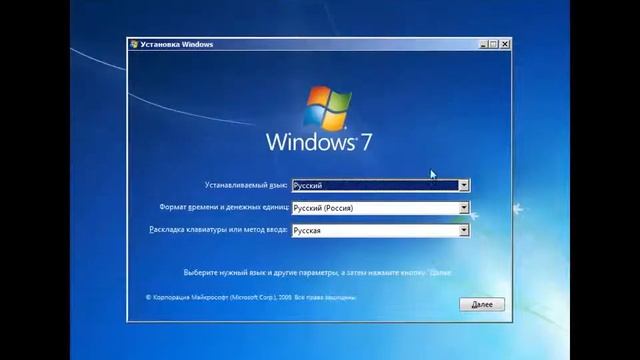Open the Раскладка клавиатуры dropdown arrow
This screenshot has width=640, height=360.
pyautogui.click(x=464, y=231)
